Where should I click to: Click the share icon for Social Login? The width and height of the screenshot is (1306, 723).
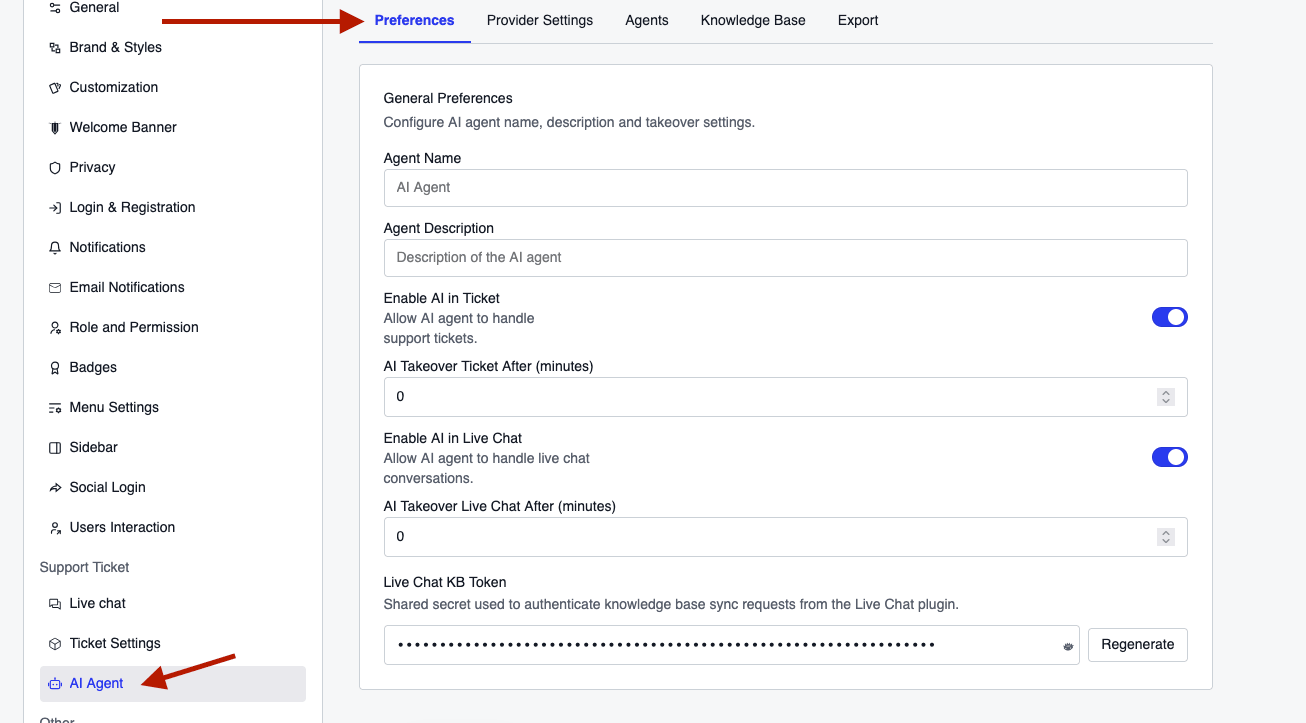point(55,488)
